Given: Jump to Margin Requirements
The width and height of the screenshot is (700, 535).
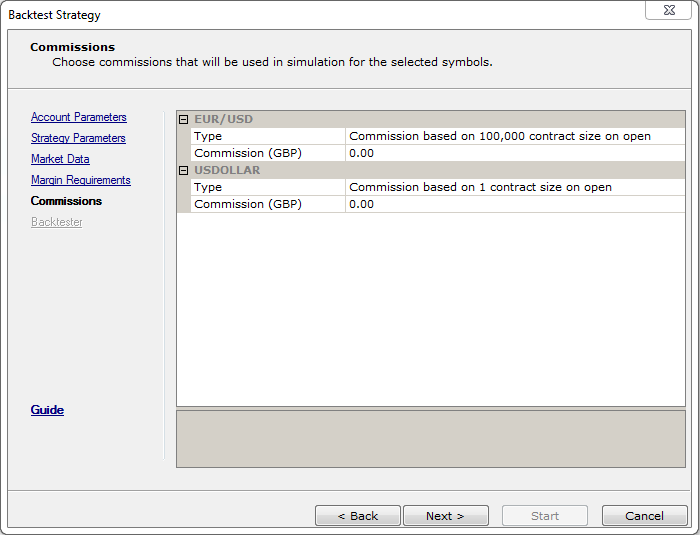Looking at the screenshot, I should pyautogui.click(x=80, y=180).
